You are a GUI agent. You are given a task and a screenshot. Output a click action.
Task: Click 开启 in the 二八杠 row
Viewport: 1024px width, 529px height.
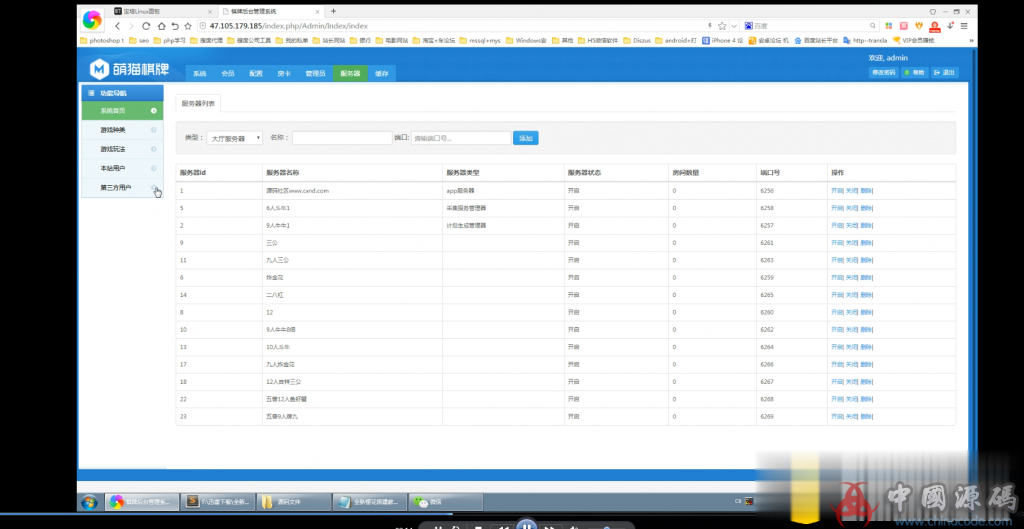[837, 295]
